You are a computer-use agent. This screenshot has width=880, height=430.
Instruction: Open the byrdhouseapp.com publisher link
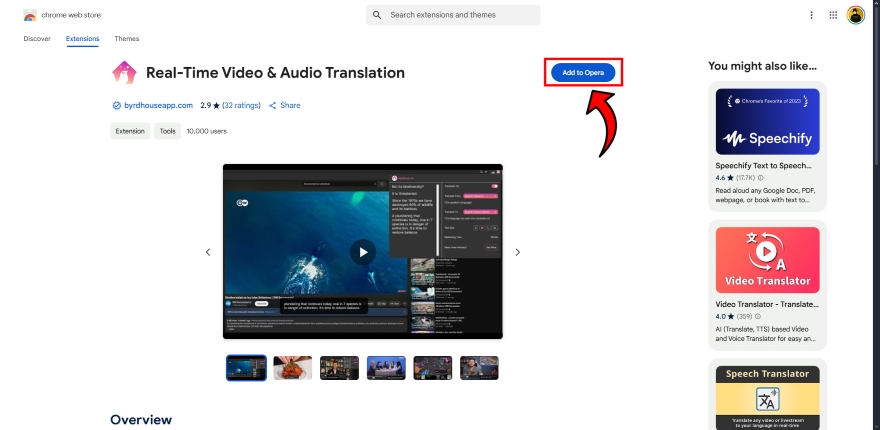(158, 106)
